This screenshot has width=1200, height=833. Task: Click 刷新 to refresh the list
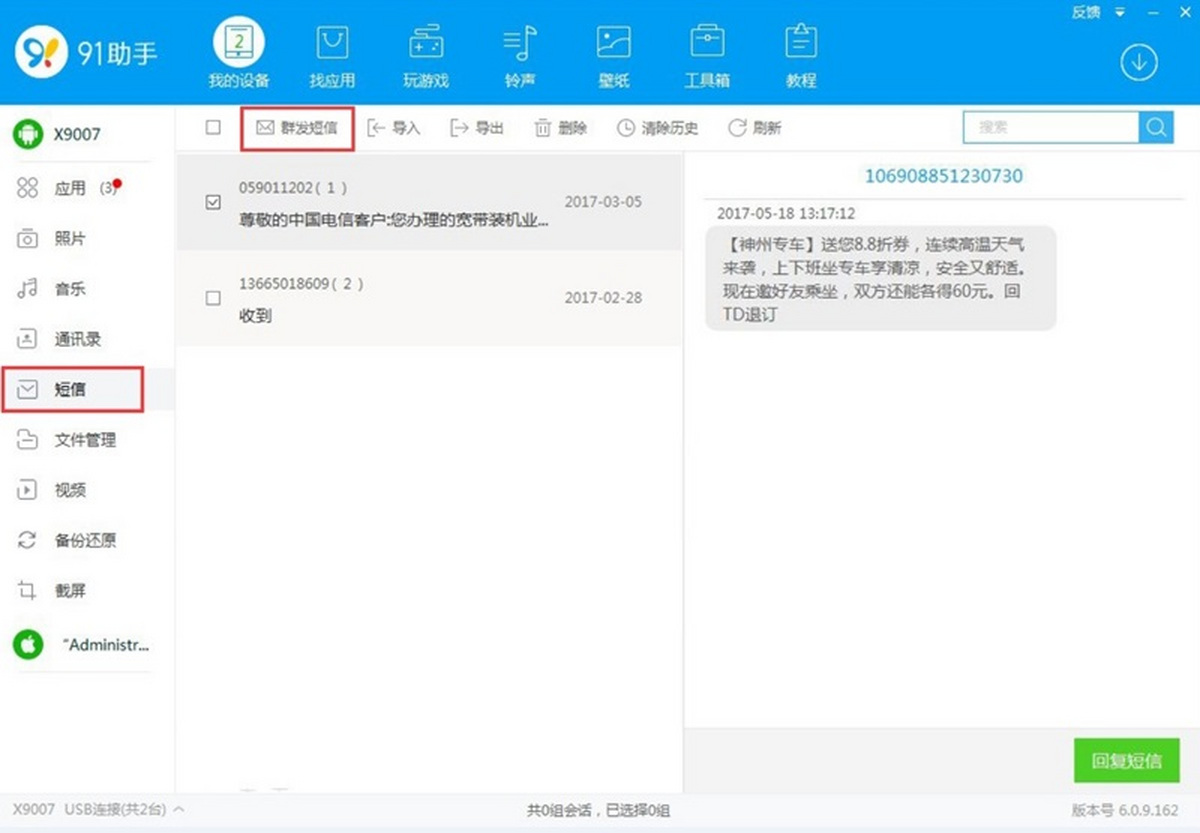tap(755, 128)
